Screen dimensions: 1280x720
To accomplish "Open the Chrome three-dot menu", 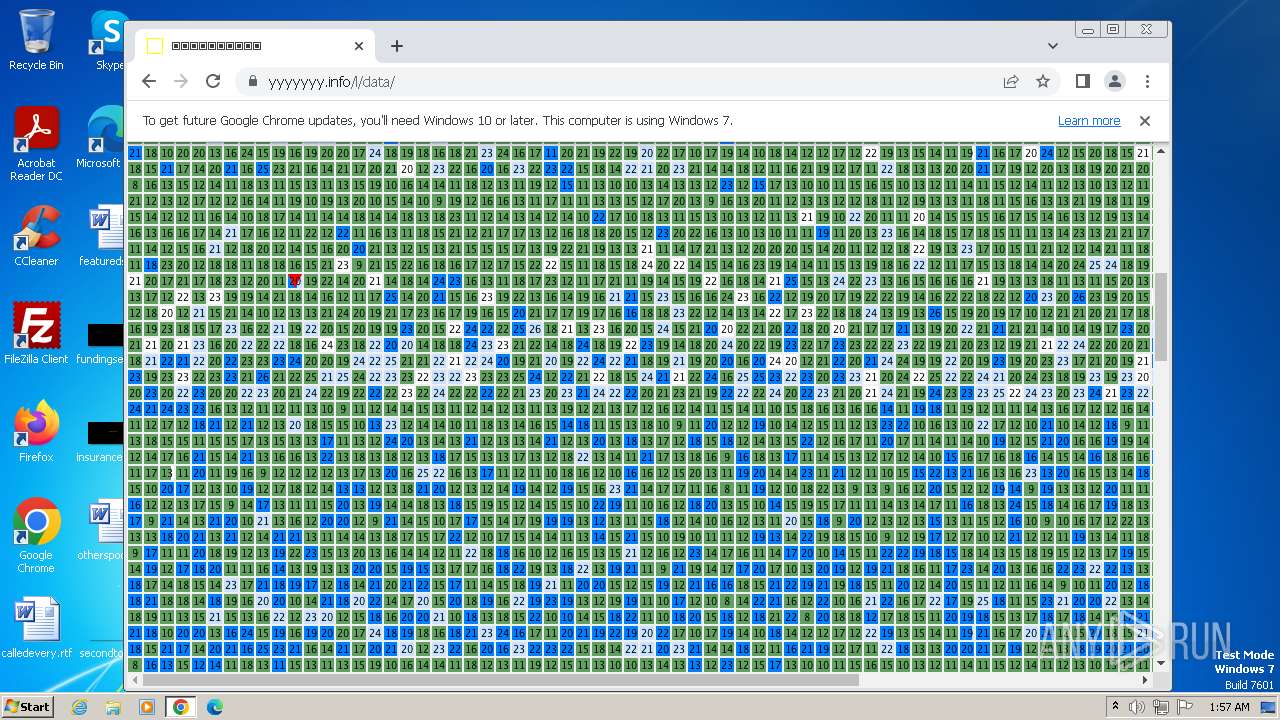I will click(x=1147, y=81).
